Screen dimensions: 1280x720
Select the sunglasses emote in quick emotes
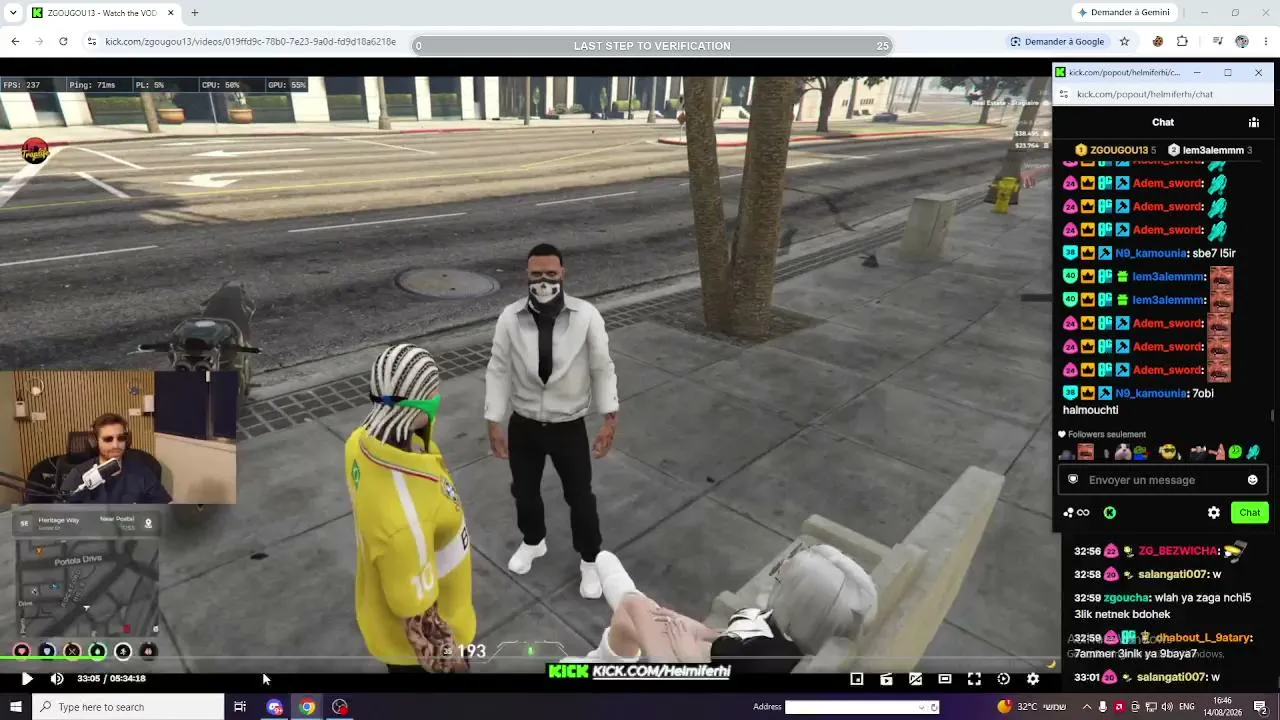(x=1168, y=453)
